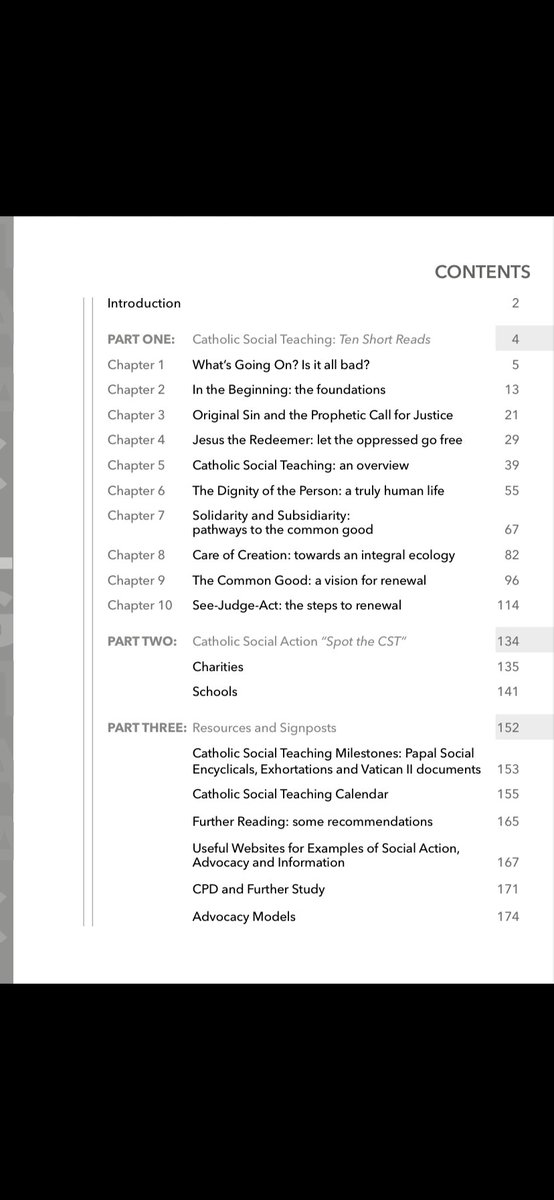Open Catholic Social Teaching: an overview

pos(300,465)
